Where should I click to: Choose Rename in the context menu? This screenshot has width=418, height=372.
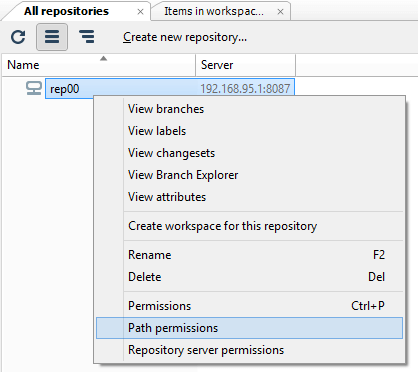click(x=249, y=255)
